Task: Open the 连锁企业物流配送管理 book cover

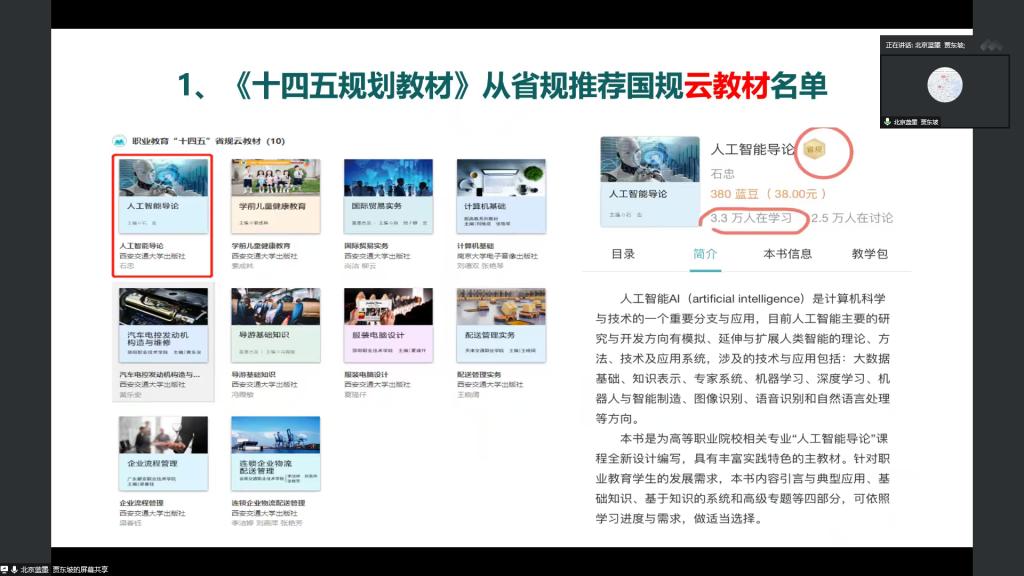Action: click(275, 453)
